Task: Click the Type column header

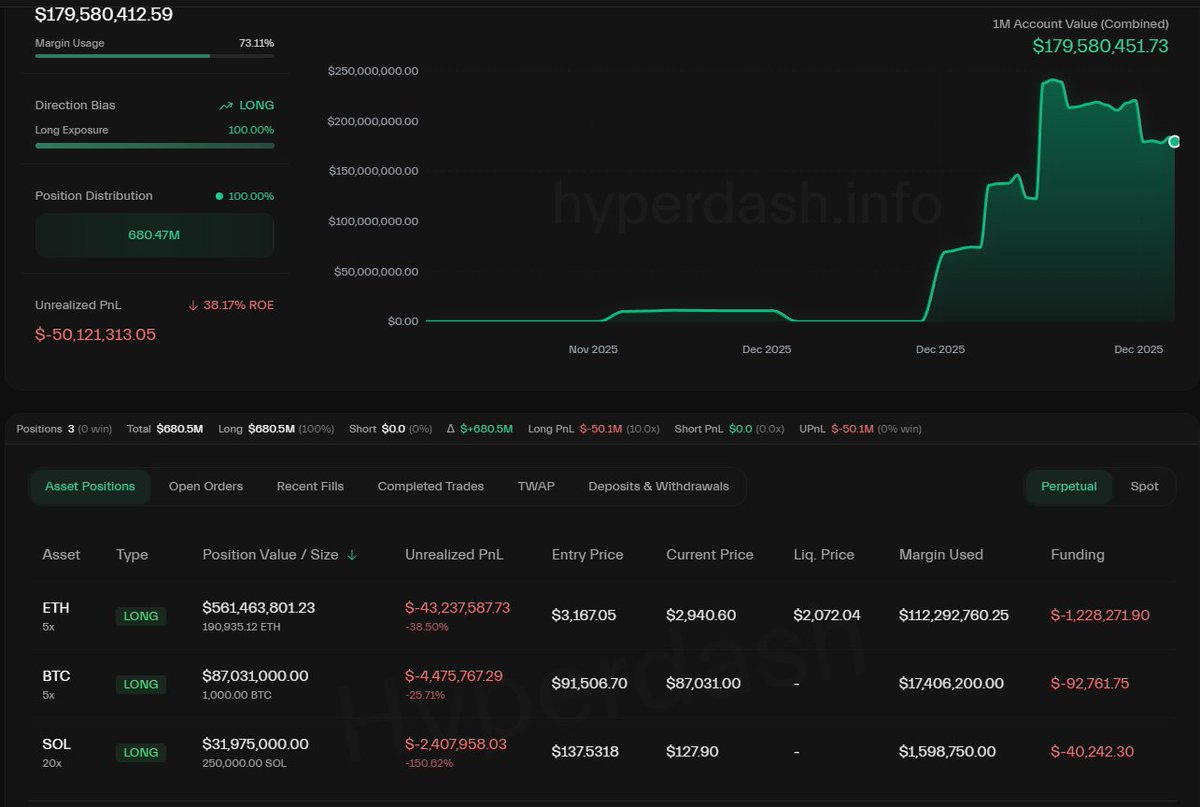Action: click(132, 554)
